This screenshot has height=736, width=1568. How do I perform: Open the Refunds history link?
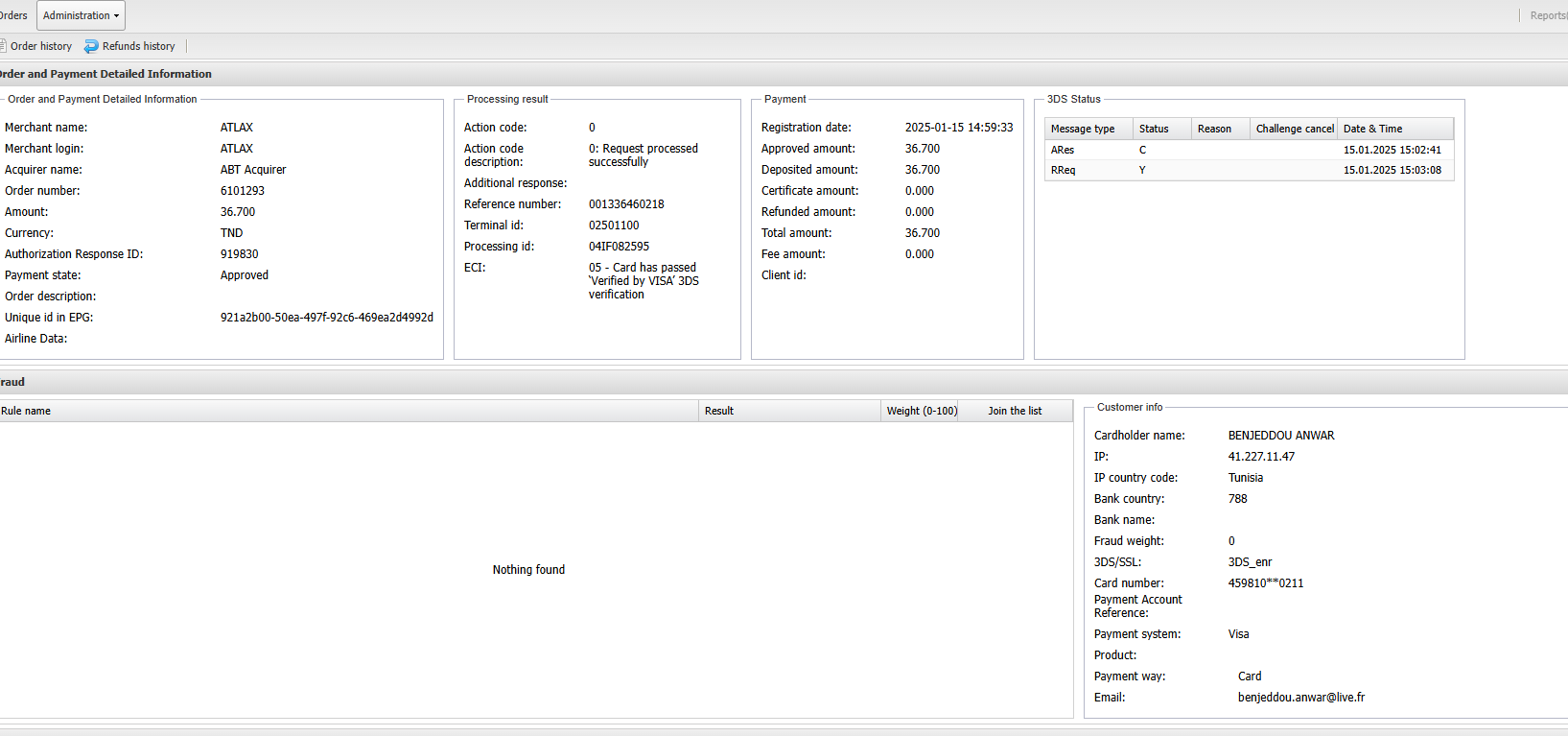pos(138,46)
